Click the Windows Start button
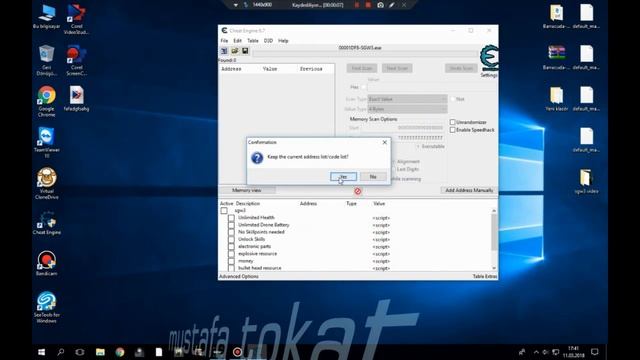 41,352
